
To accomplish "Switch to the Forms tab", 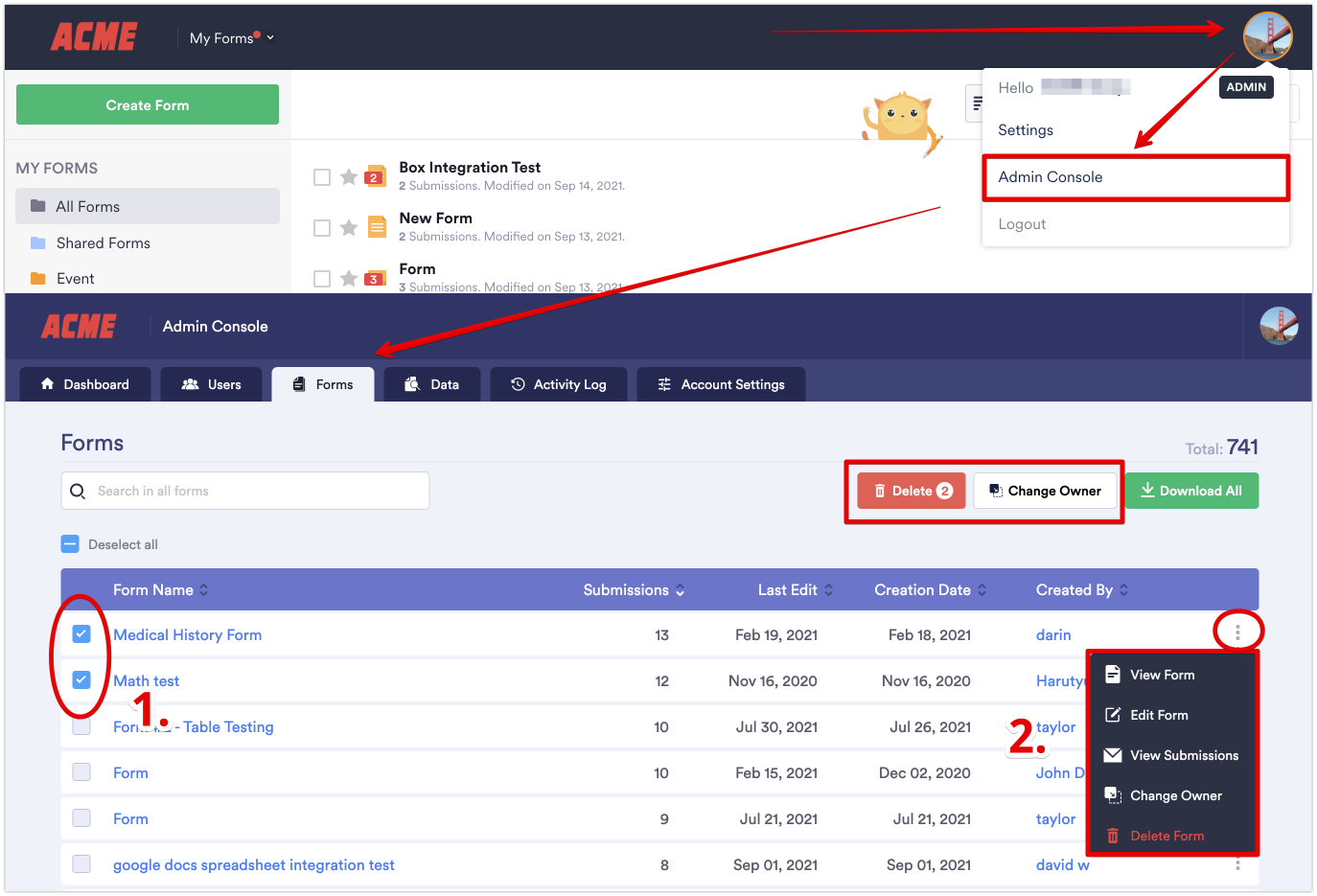I will pos(323,384).
